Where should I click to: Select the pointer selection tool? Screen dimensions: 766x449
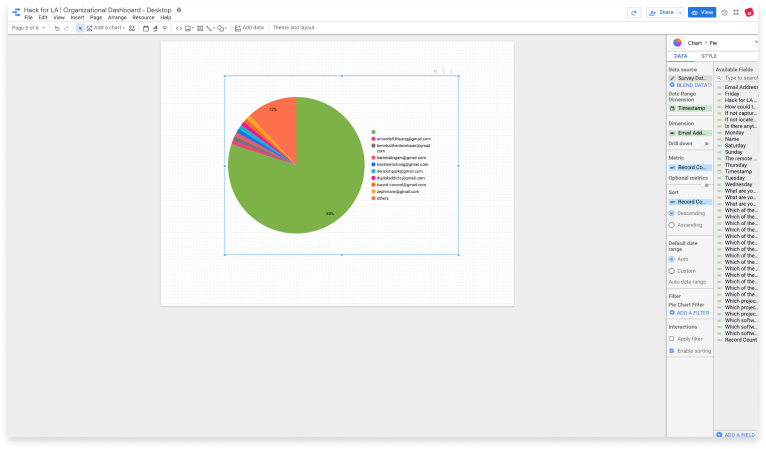tap(80, 28)
